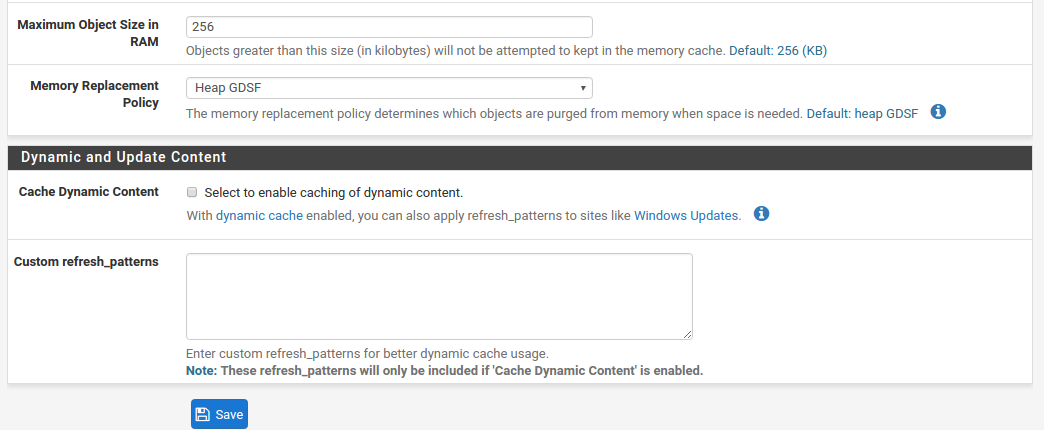Click 'Select to enable caching' checkbox label

334,193
